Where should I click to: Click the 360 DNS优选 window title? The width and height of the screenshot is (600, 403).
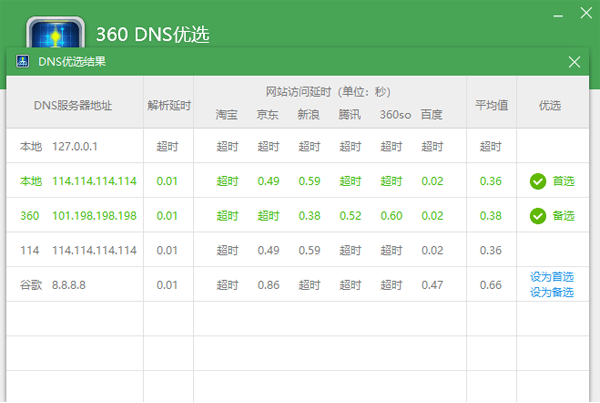[153, 34]
